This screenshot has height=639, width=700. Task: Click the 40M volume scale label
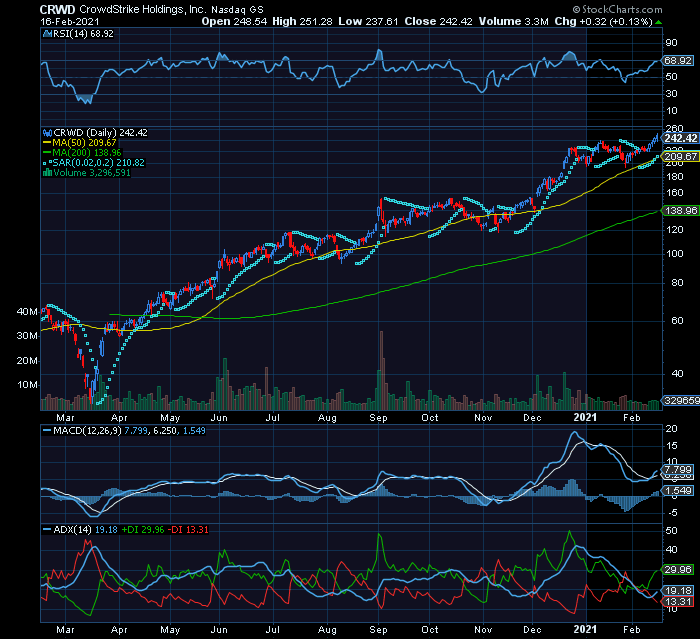pyautogui.click(x=27, y=312)
